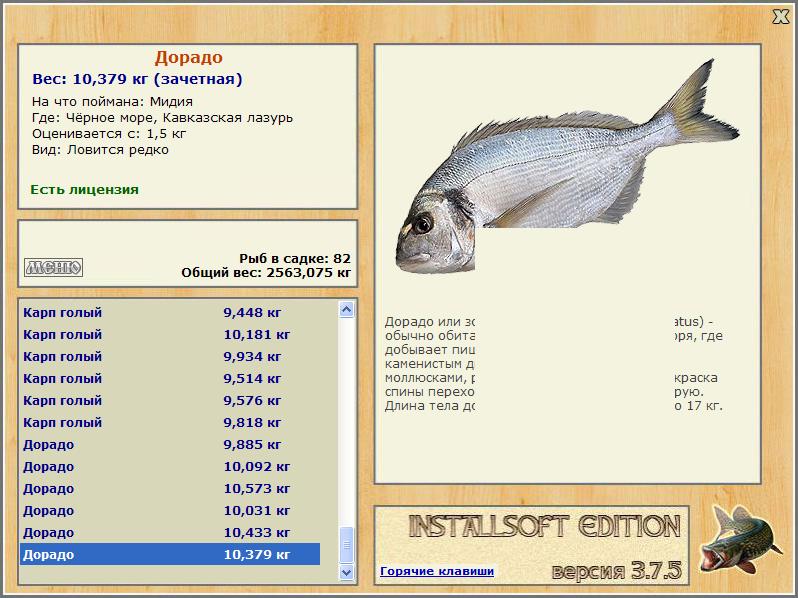Screen dimensions: 798x598
Task: Click the fish list scroll down arrow
Action: coord(347,572)
